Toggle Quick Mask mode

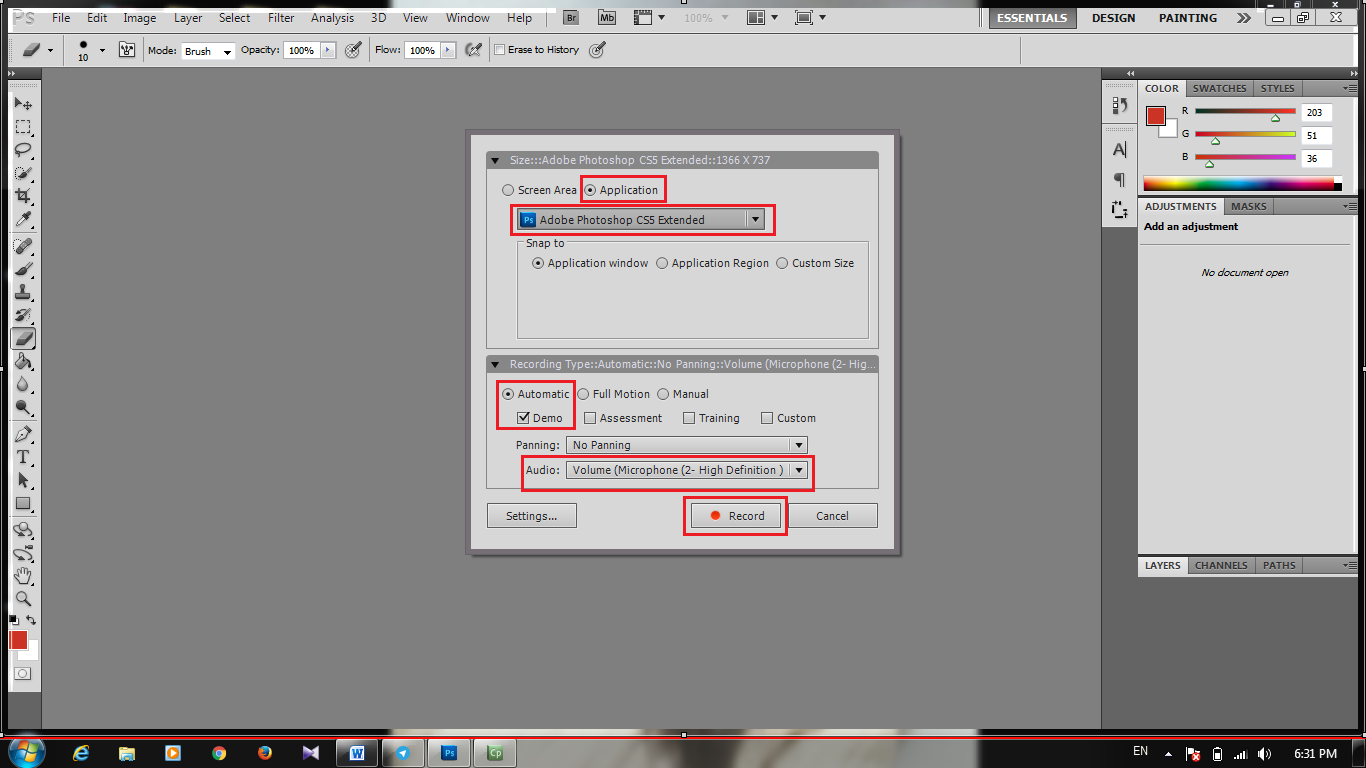tap(22, 674)
